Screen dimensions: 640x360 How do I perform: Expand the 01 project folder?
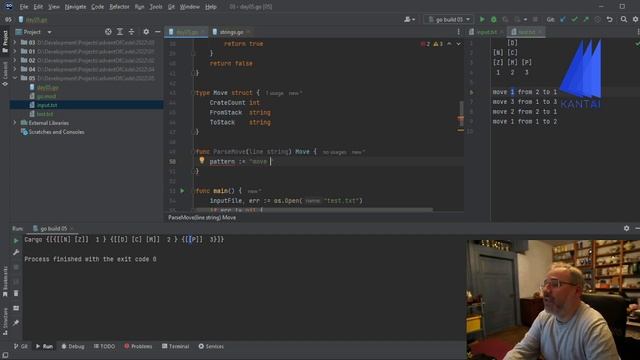click(x=15, y=51)
